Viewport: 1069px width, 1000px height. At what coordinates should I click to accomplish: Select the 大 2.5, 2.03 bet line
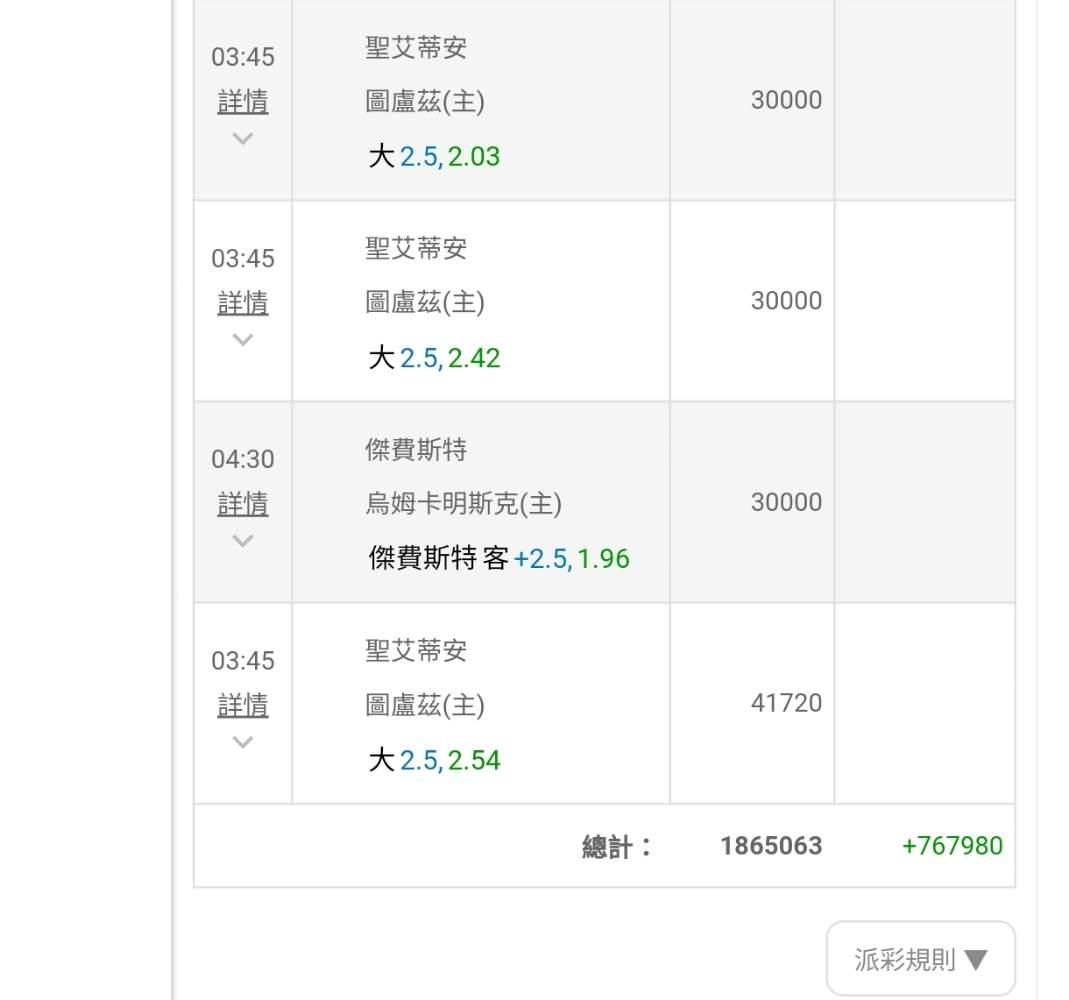click(x=434, y=157)
